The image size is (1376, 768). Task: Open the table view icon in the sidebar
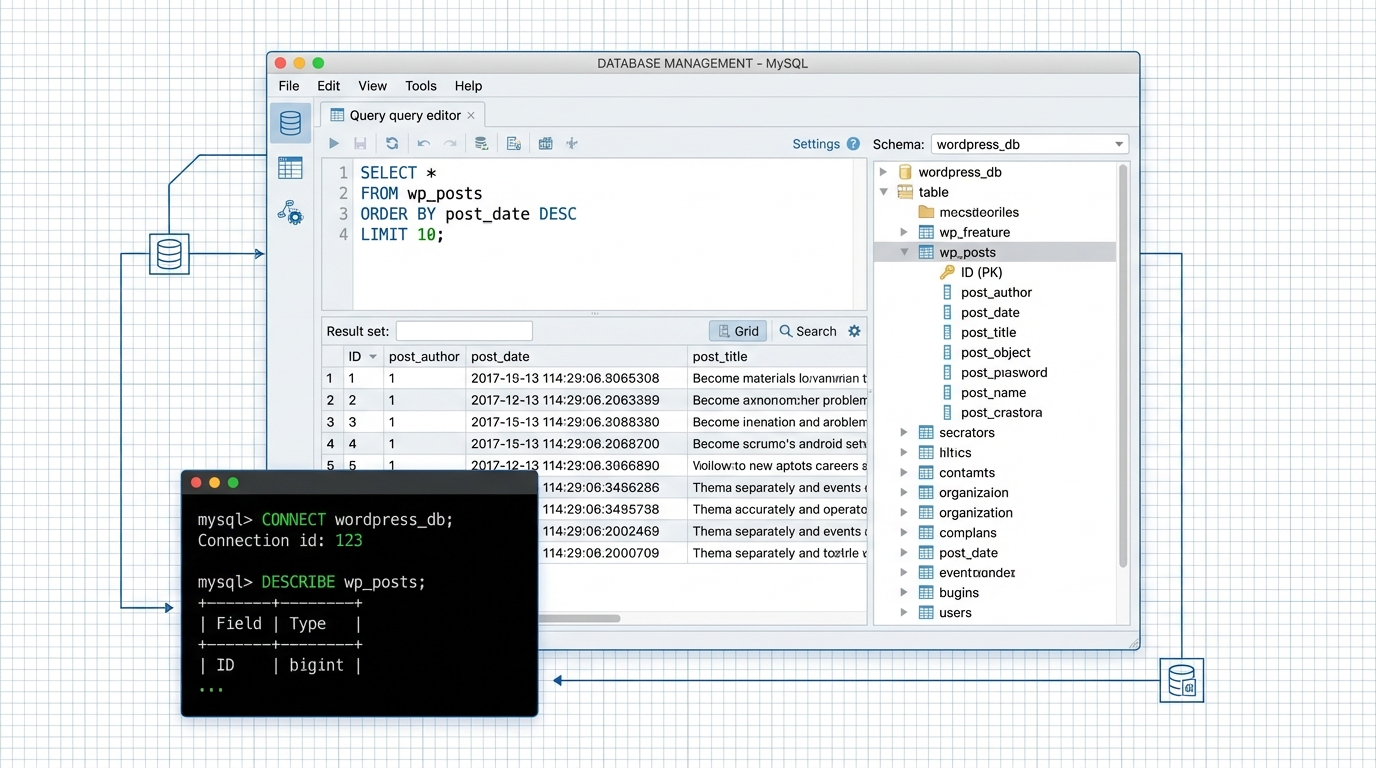coord(290,168)
